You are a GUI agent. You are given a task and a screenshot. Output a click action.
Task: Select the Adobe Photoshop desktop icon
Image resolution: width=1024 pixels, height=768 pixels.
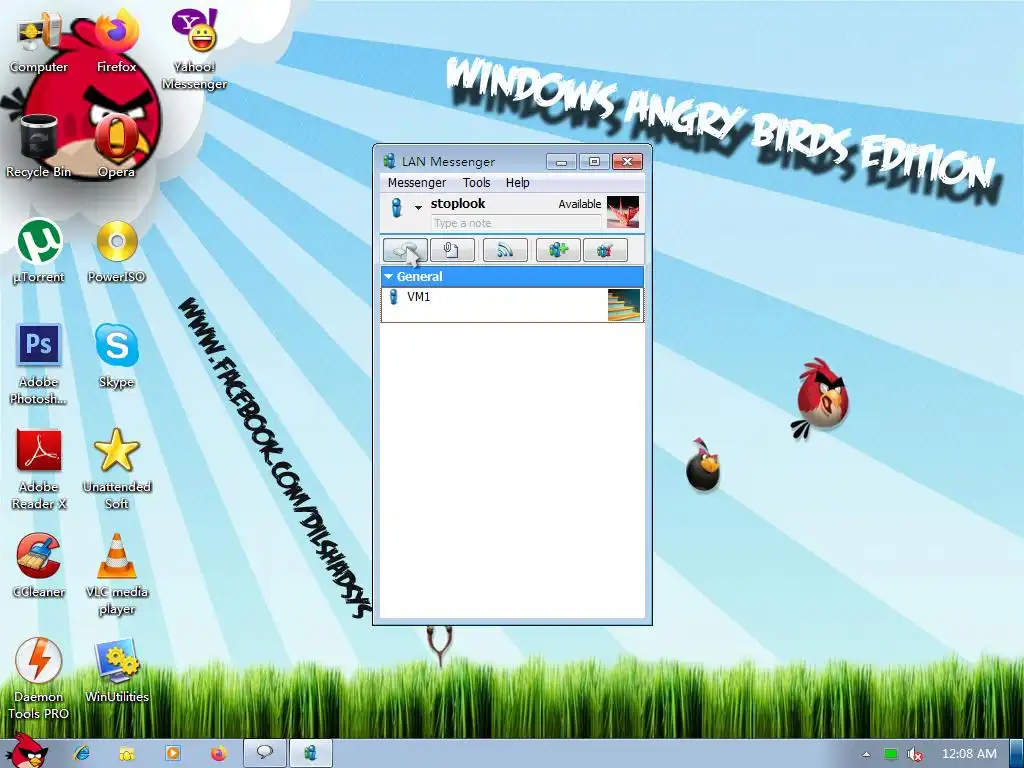pyautogui.click(x=39, y=364)
